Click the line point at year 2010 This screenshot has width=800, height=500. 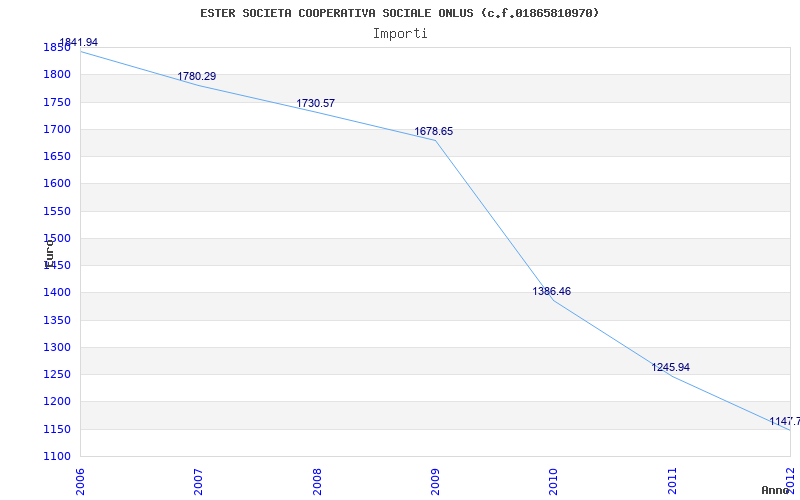tap(554, 300)
